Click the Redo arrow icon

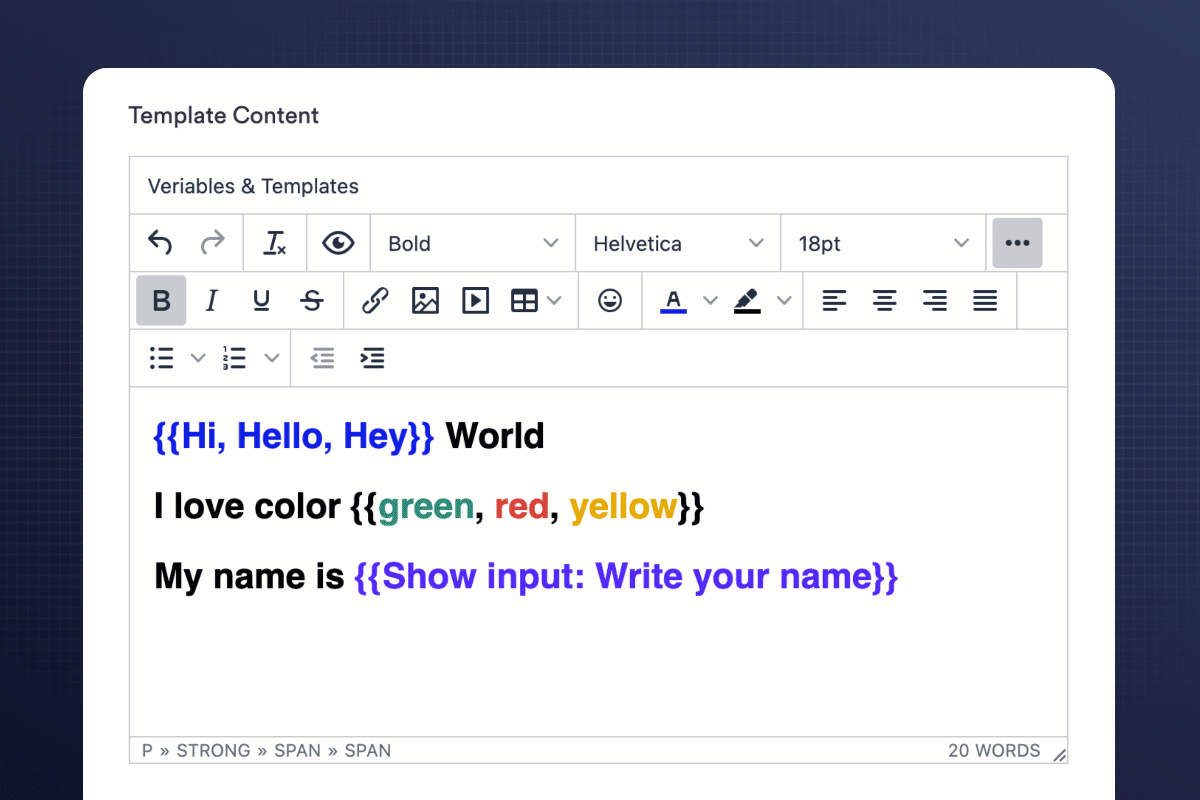pyautogui.click(x=212, y=243)
